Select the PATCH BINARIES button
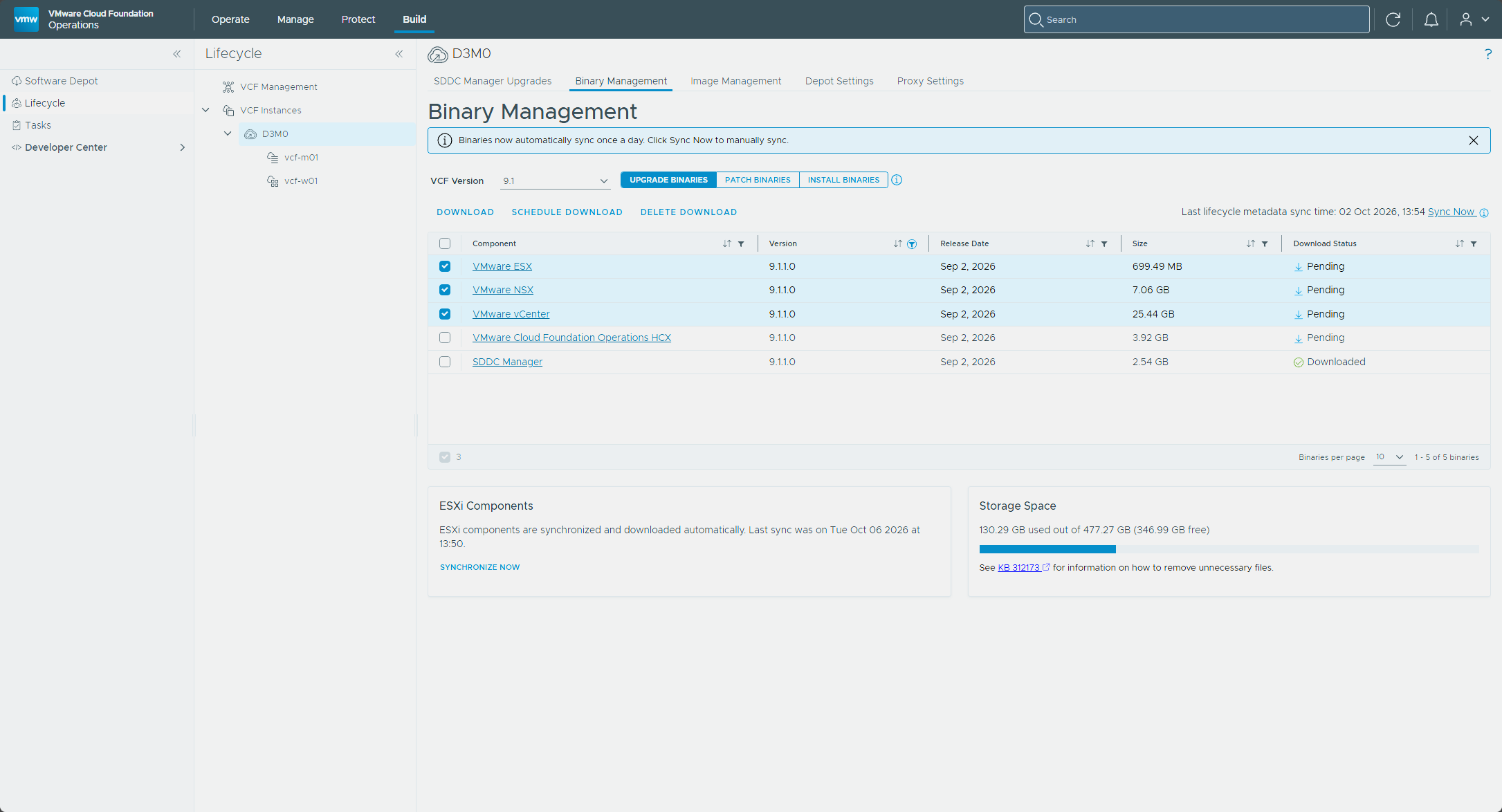This screenshot has width=1502, height=812. (758, 180)
